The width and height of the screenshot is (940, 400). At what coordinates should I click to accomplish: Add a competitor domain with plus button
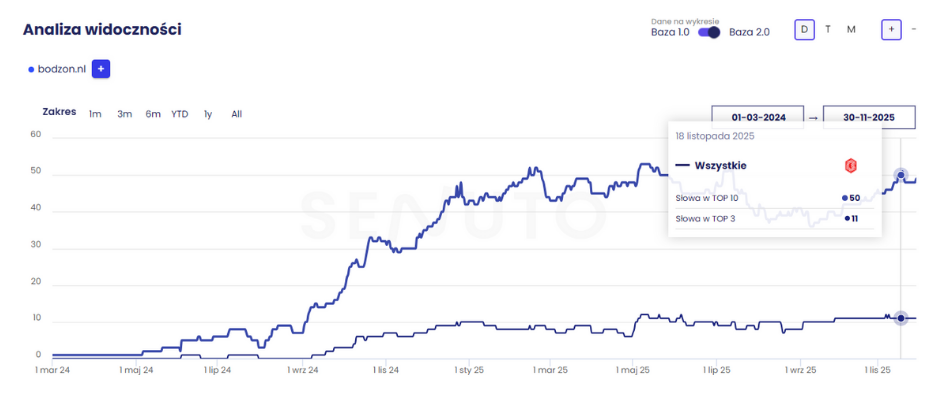(101, 69)
